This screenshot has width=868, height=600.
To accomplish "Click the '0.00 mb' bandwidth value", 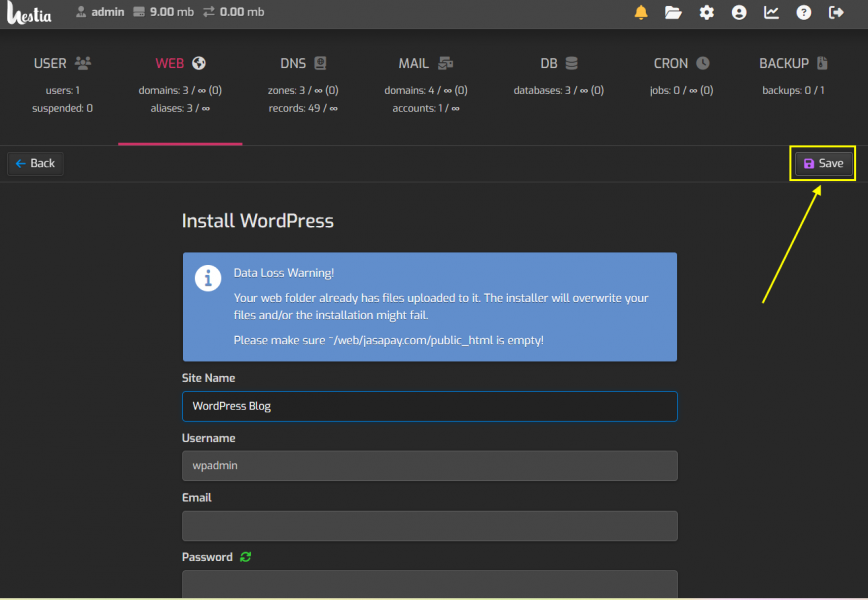I will pyautogui.click(x=242, y=12).
